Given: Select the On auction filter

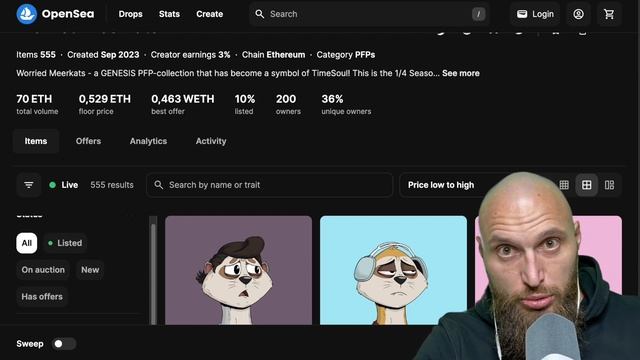Looking at the screenshot, I should (x=43, y=270).
